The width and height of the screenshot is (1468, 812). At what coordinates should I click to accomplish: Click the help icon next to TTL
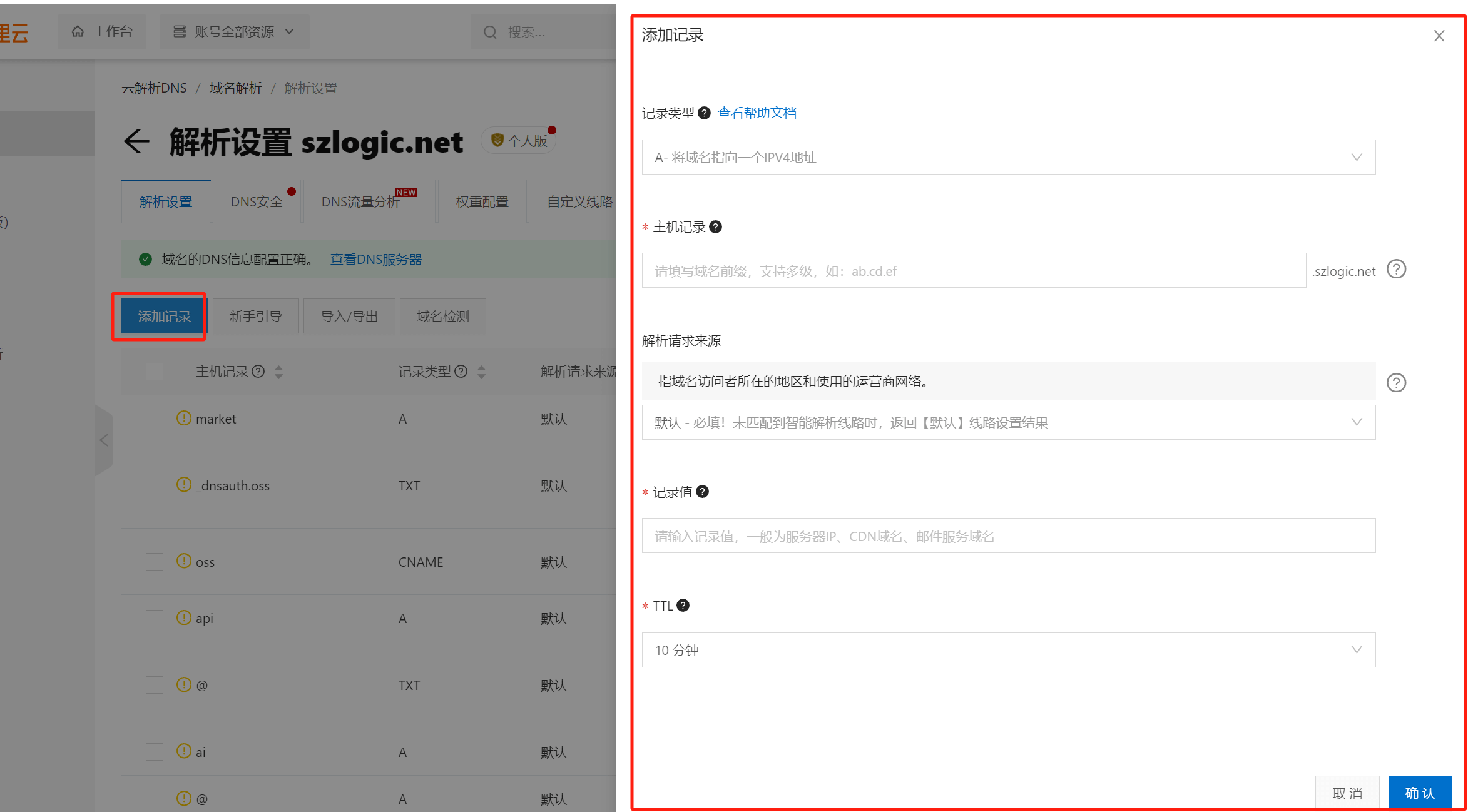(683, 606)
